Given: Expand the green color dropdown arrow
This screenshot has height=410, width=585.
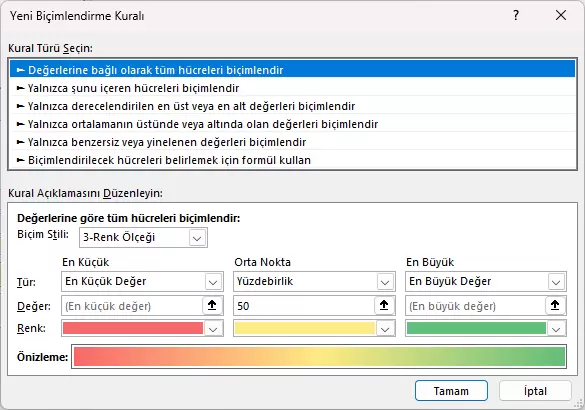Looking at the screenshot, I should coord(556,329).
